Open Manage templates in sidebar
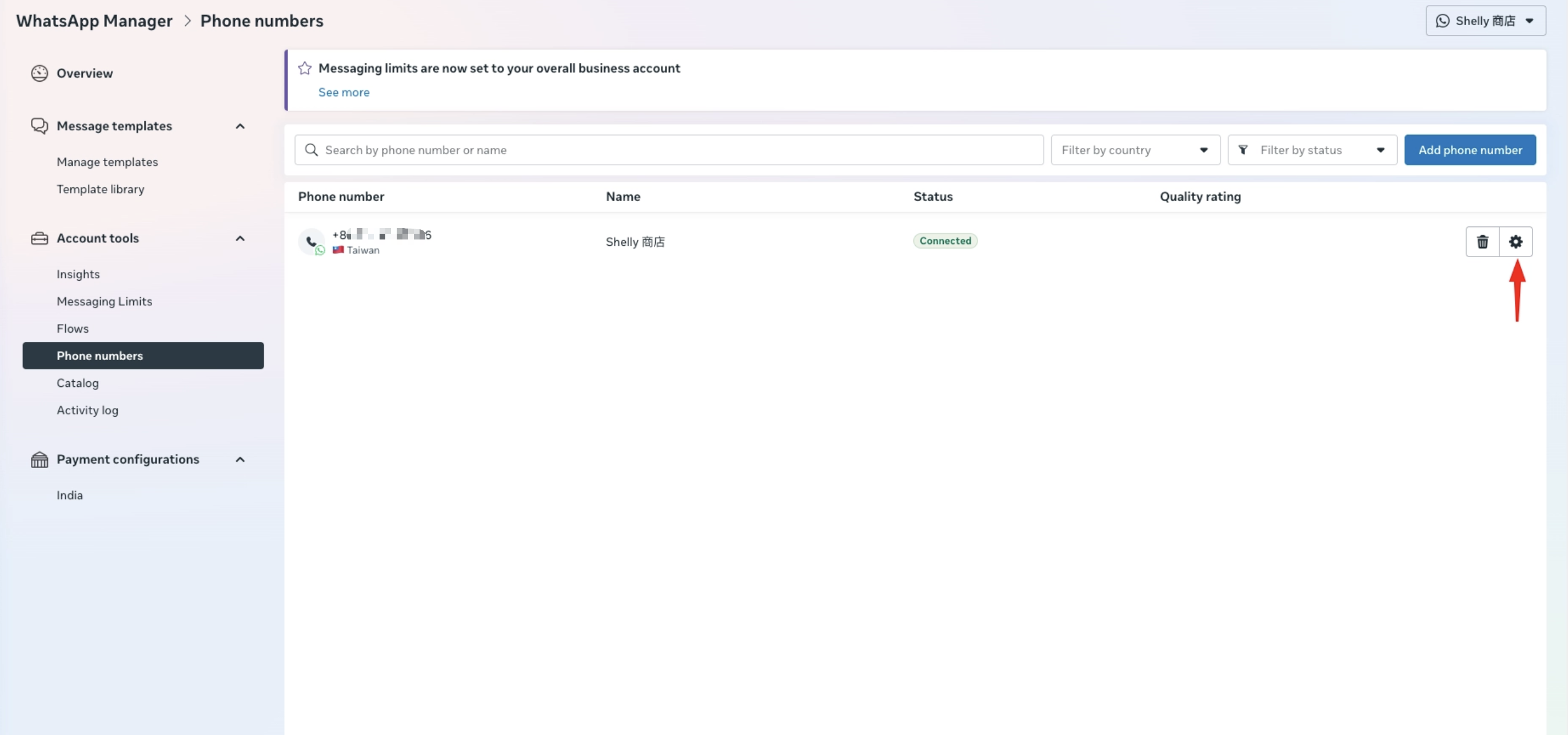Screen dimensions: 1568x735 coord(107,162)
